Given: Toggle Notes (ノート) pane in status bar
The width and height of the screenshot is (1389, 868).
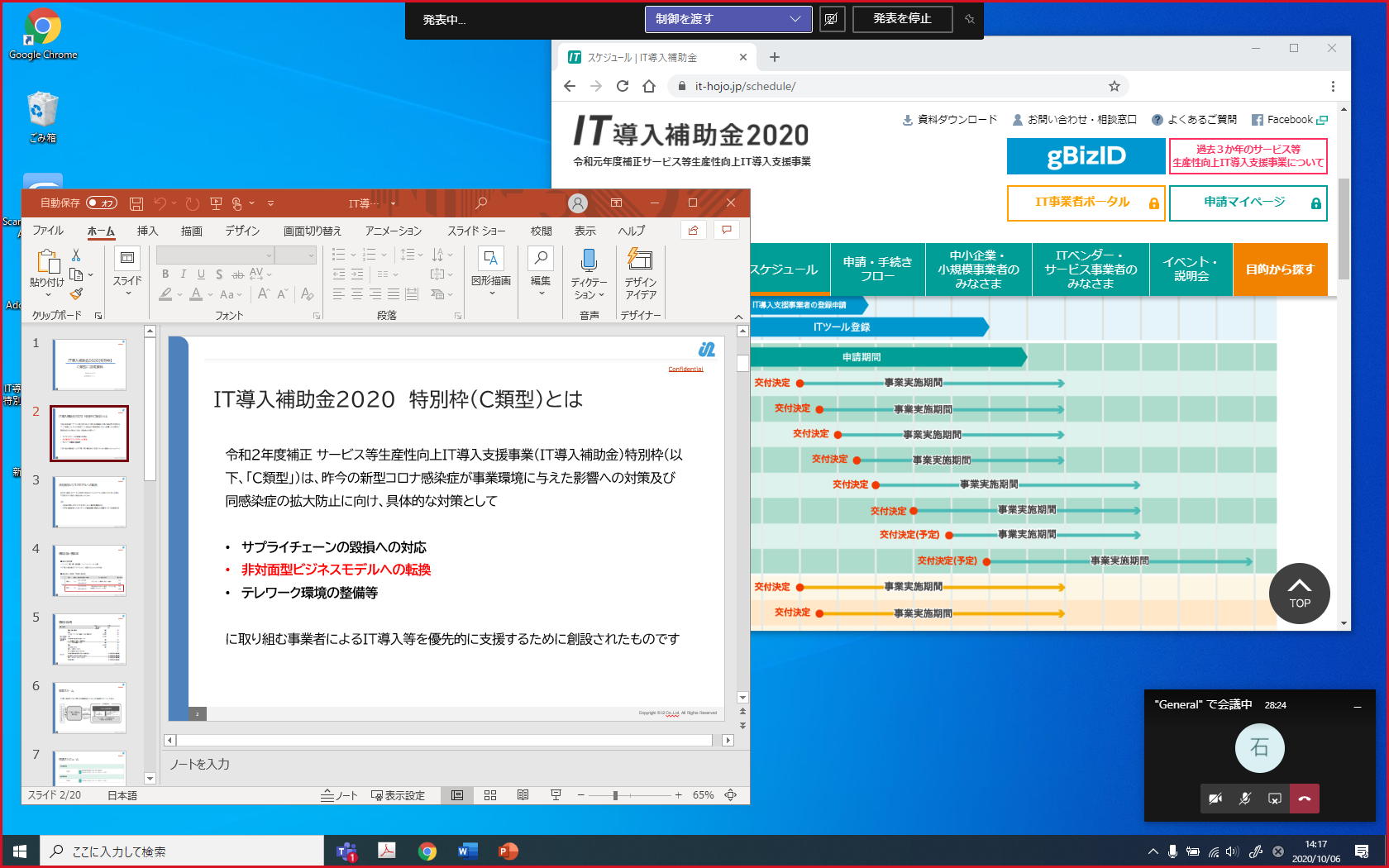Looking at the screenshot, I should click(x=340, y=795).
